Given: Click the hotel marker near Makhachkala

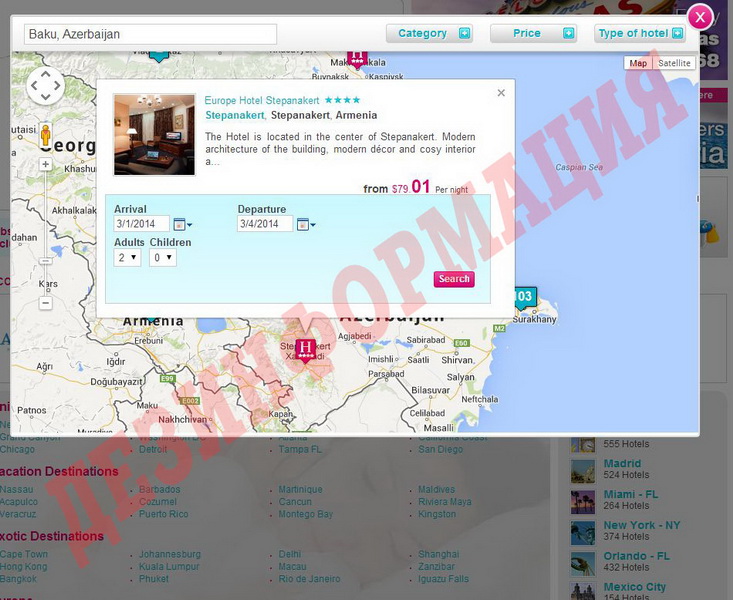Looking at the screenshot, I should (x=357, y=59).
